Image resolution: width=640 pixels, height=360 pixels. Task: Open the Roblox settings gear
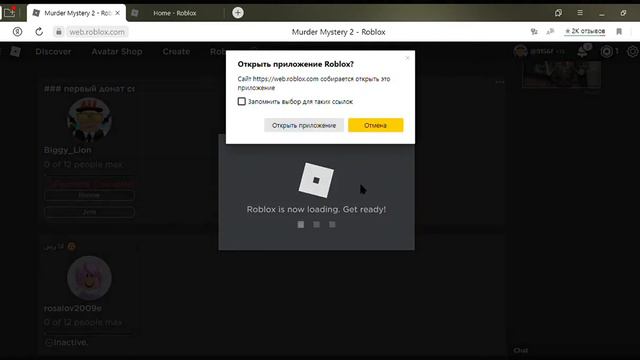(x=633, y=51)
